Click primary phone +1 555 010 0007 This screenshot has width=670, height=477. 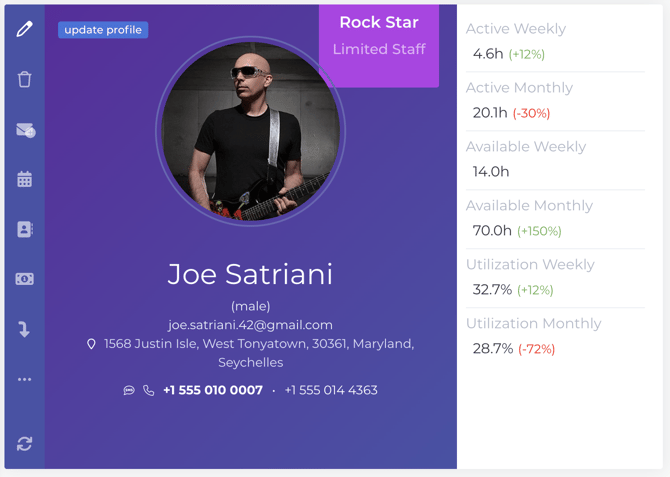tap(213, 390)
